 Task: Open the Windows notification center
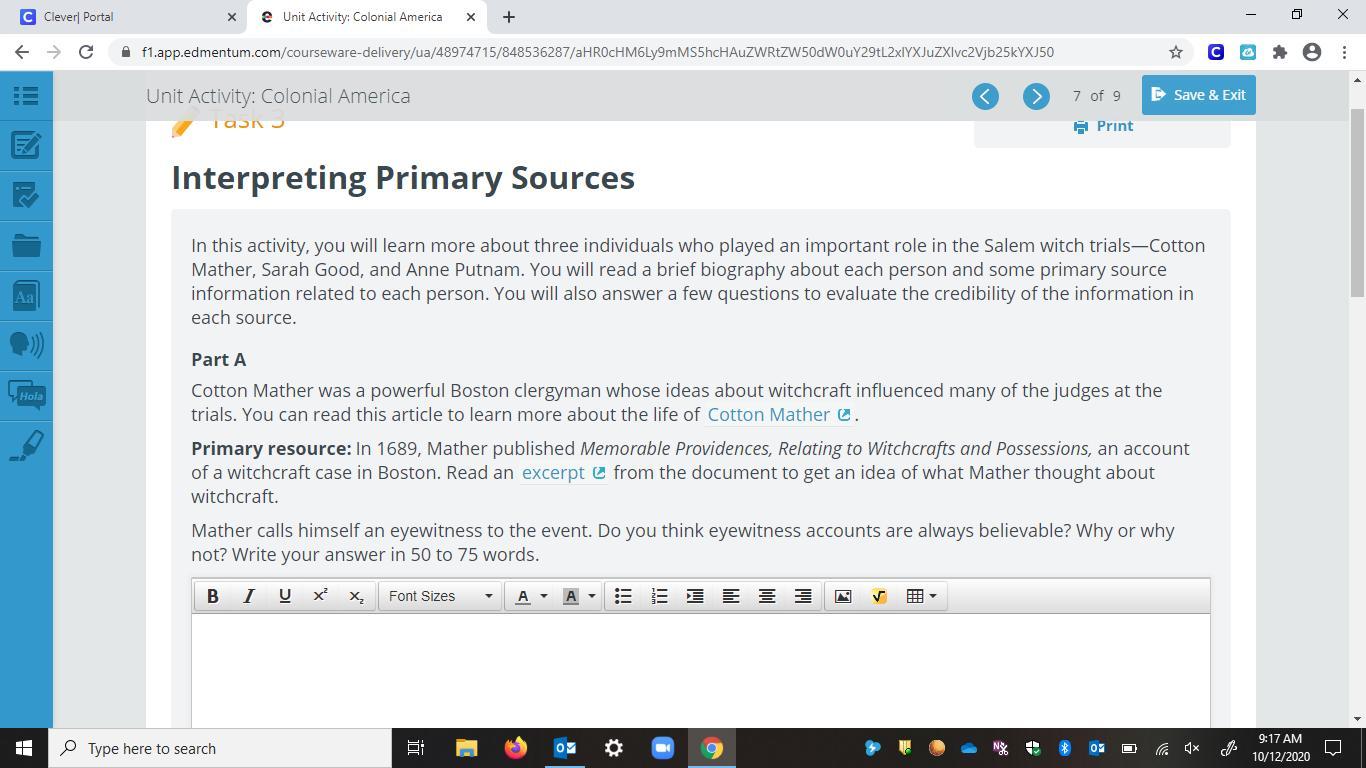(1333, 748)
